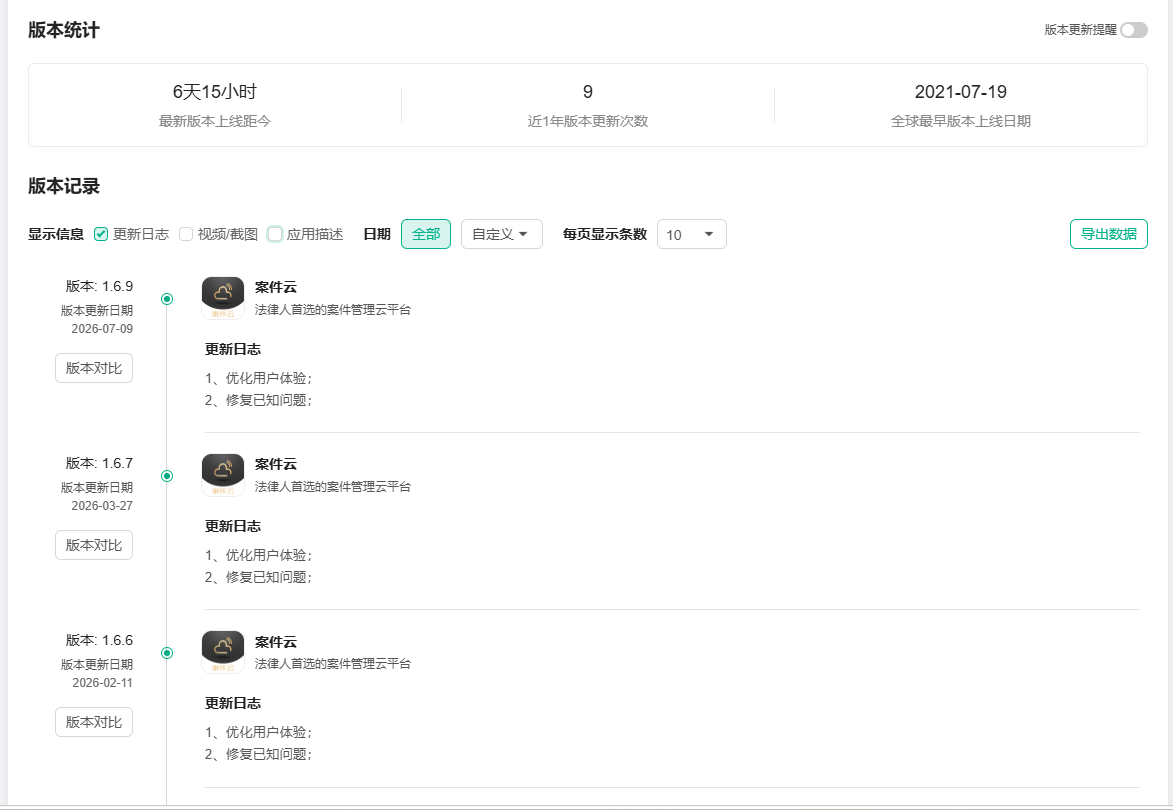This screenshot has width=1173, height=810.
Task: Click the timeline dot for version 1.6.9
Action: [167, 299]
